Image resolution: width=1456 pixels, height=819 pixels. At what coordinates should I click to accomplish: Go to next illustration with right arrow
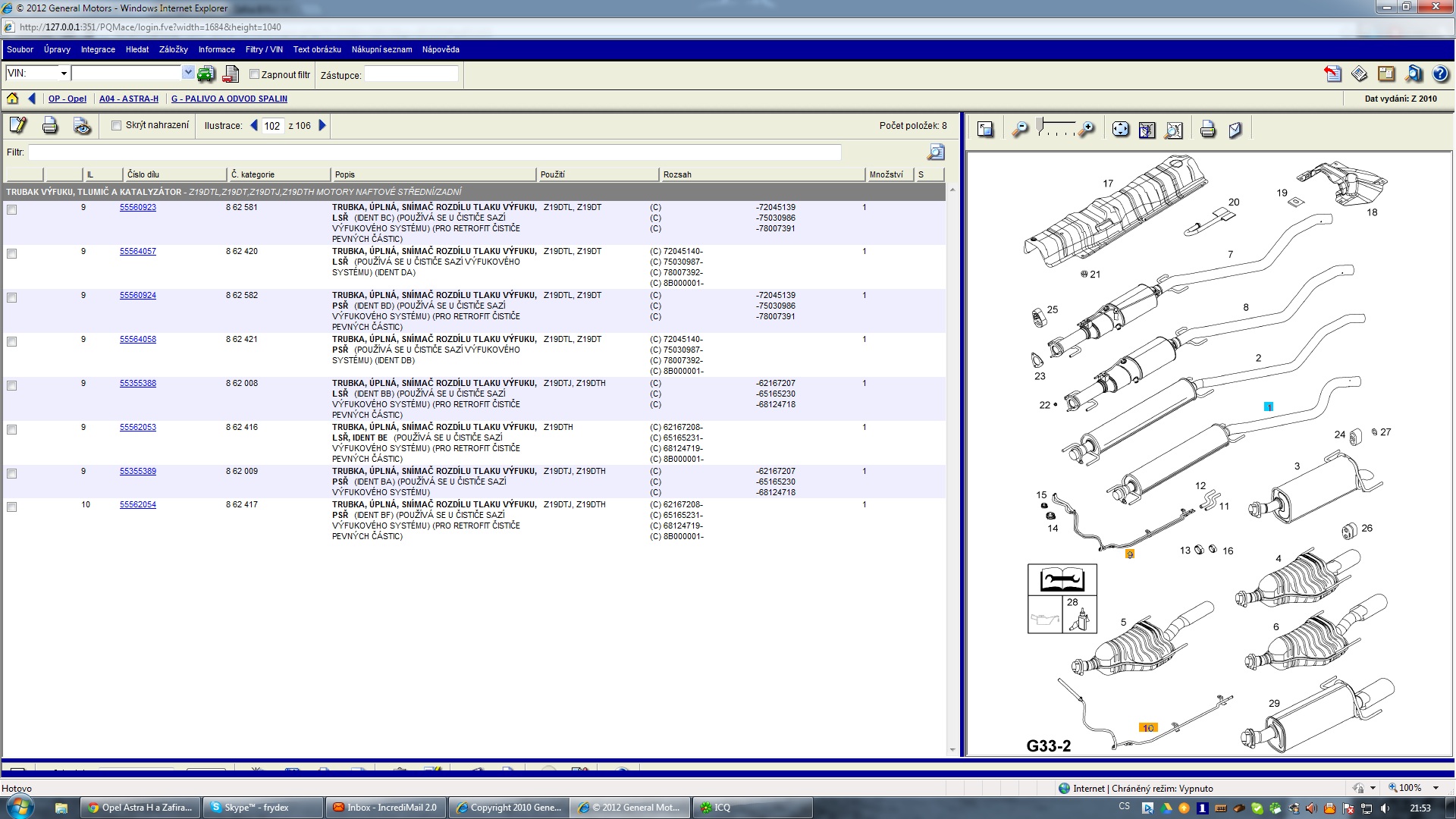322,126
